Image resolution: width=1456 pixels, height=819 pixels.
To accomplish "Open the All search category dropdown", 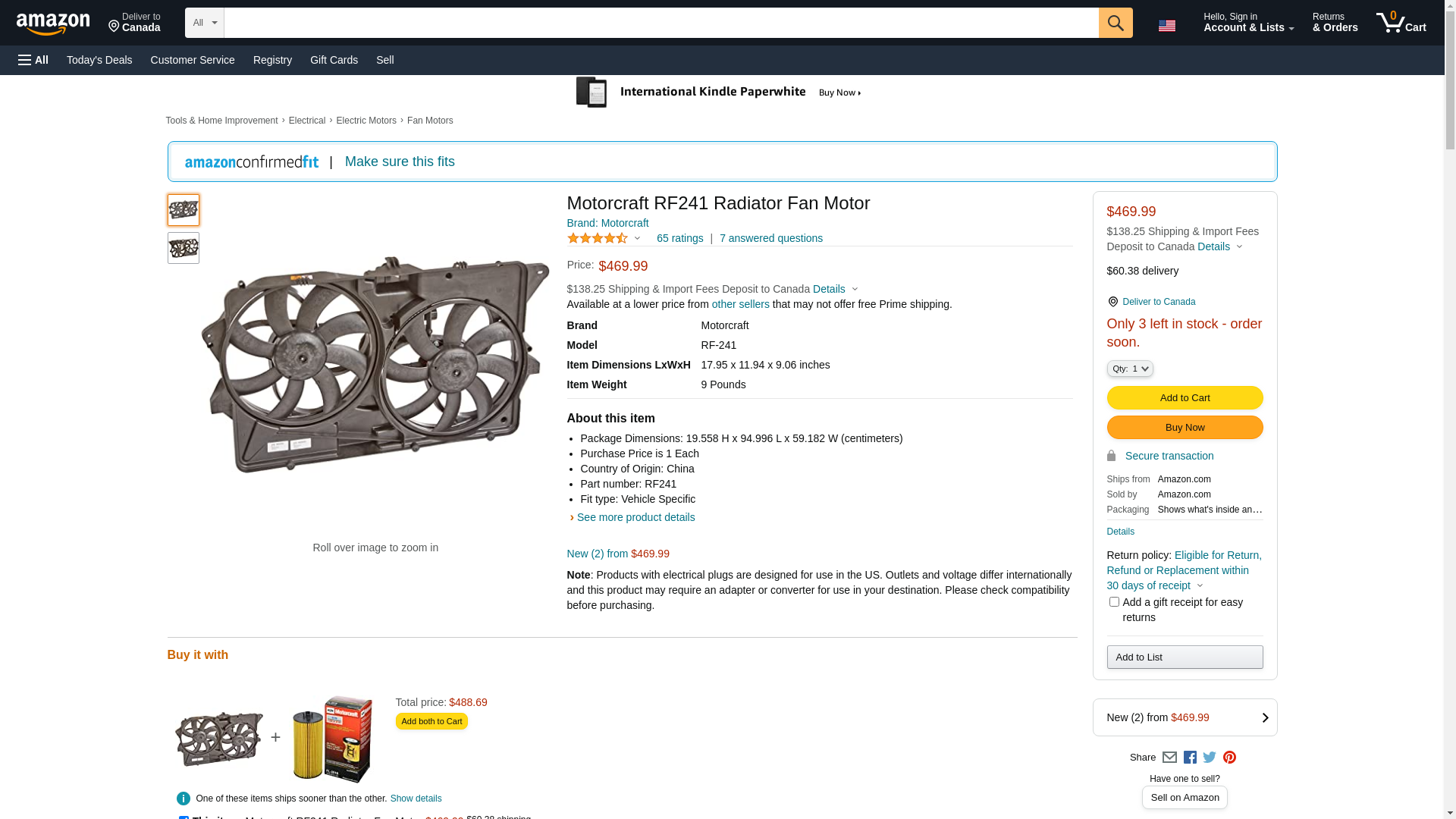I will 205,23.
